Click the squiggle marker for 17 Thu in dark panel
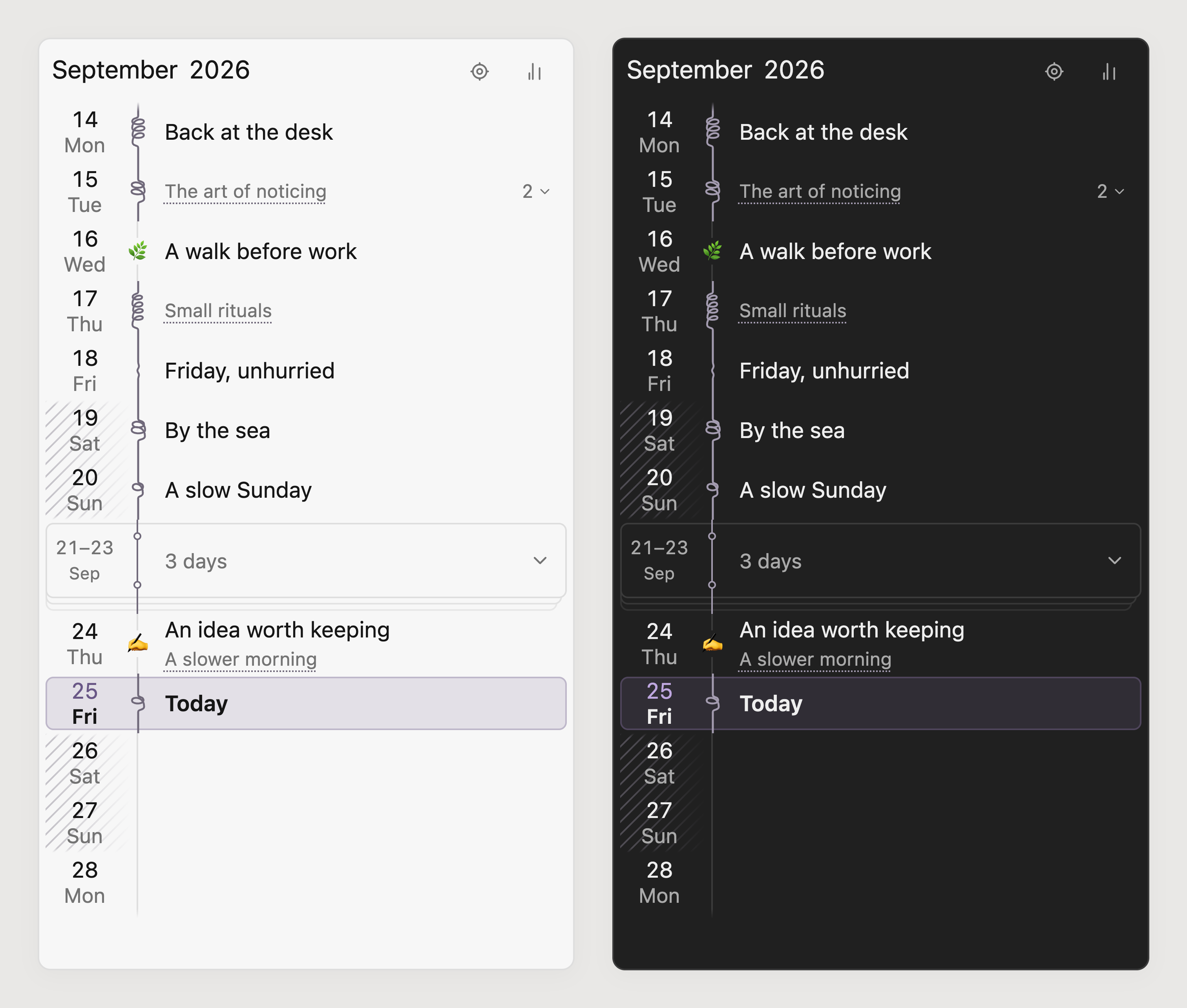This screenshot has width=1187, height=1008. point(712,310)
